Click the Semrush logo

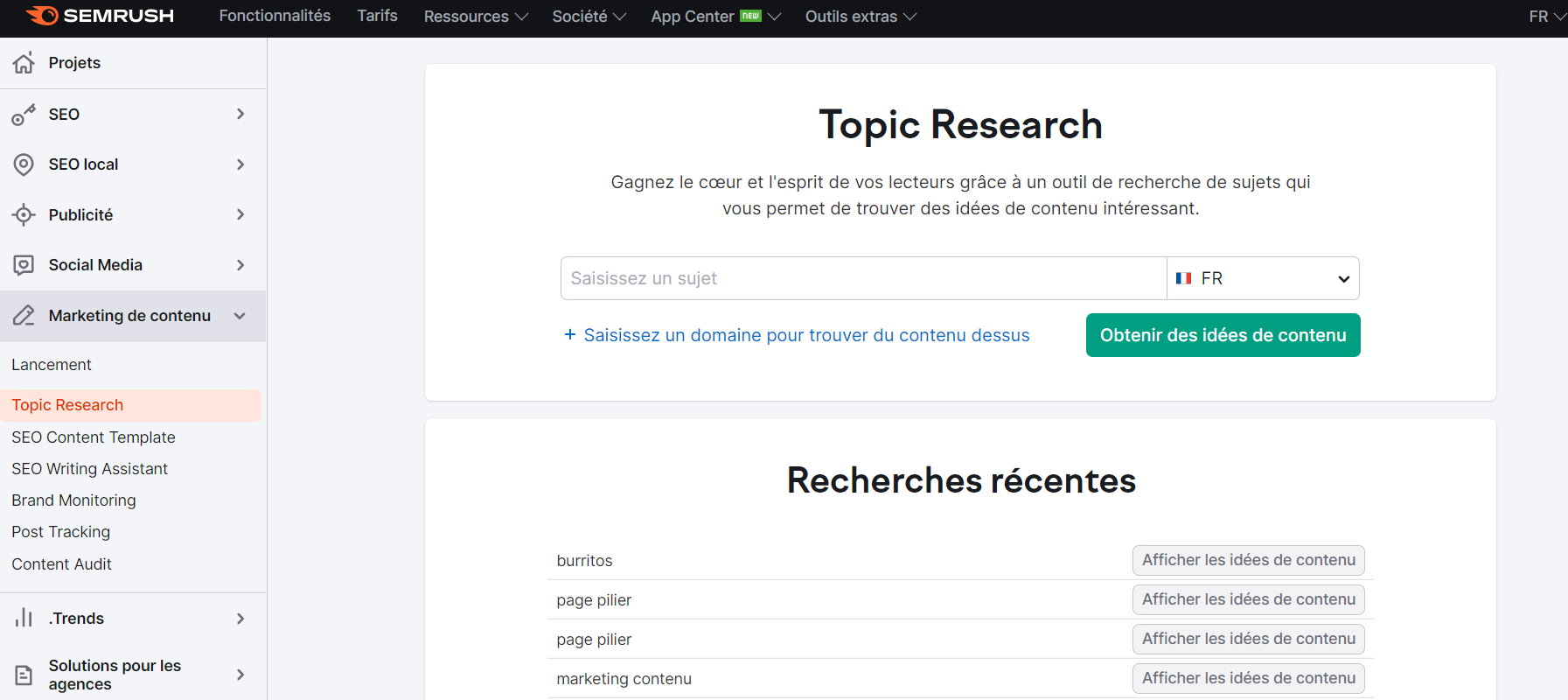100,16
